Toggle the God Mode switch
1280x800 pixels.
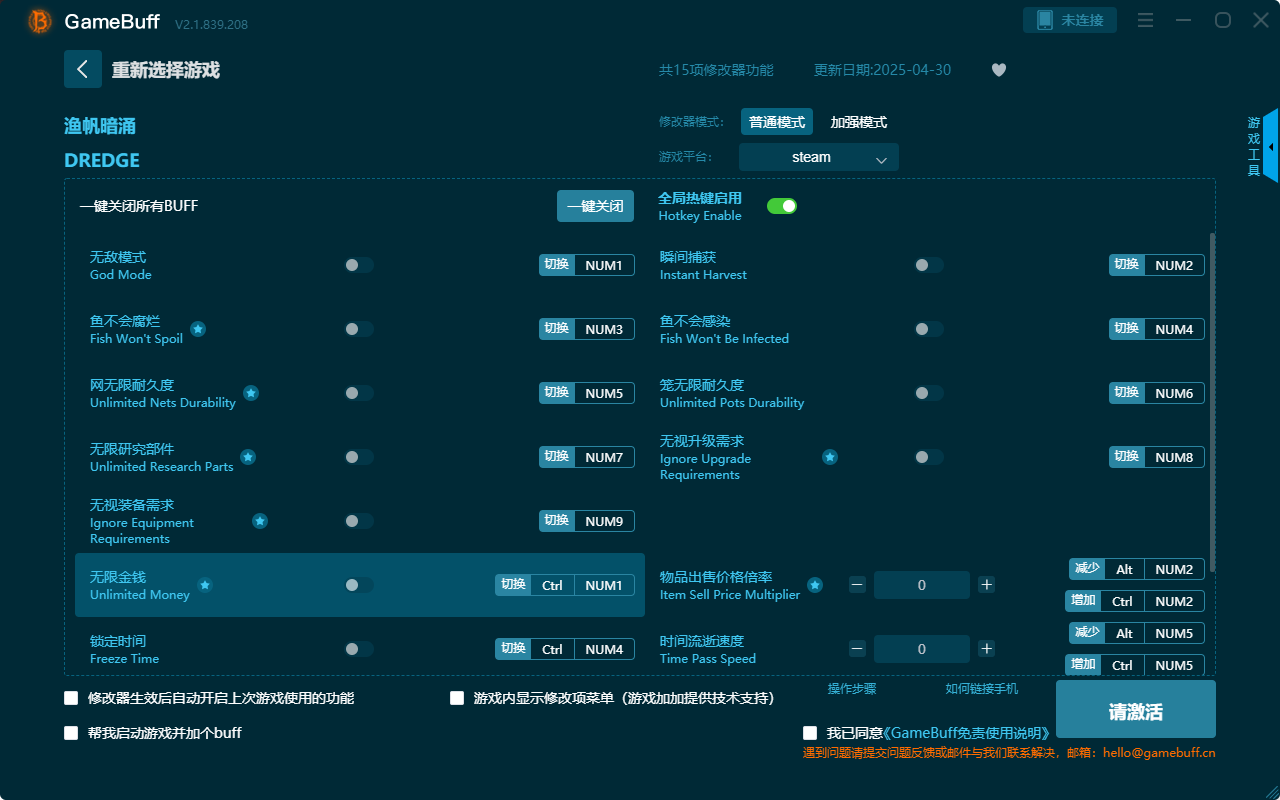(358, 264)
